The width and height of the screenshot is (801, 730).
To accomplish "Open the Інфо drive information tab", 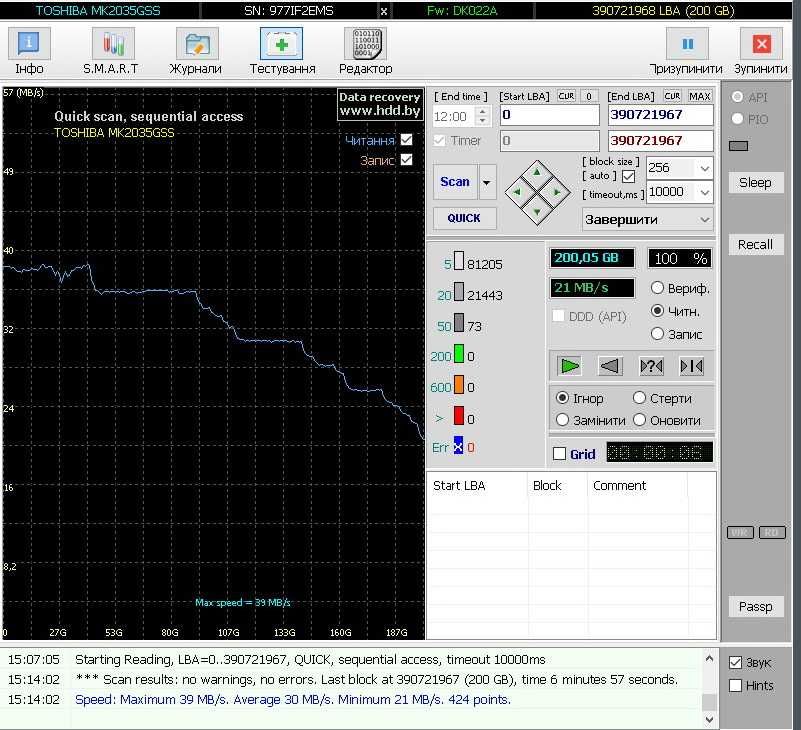I will click(x=29, y=52).
